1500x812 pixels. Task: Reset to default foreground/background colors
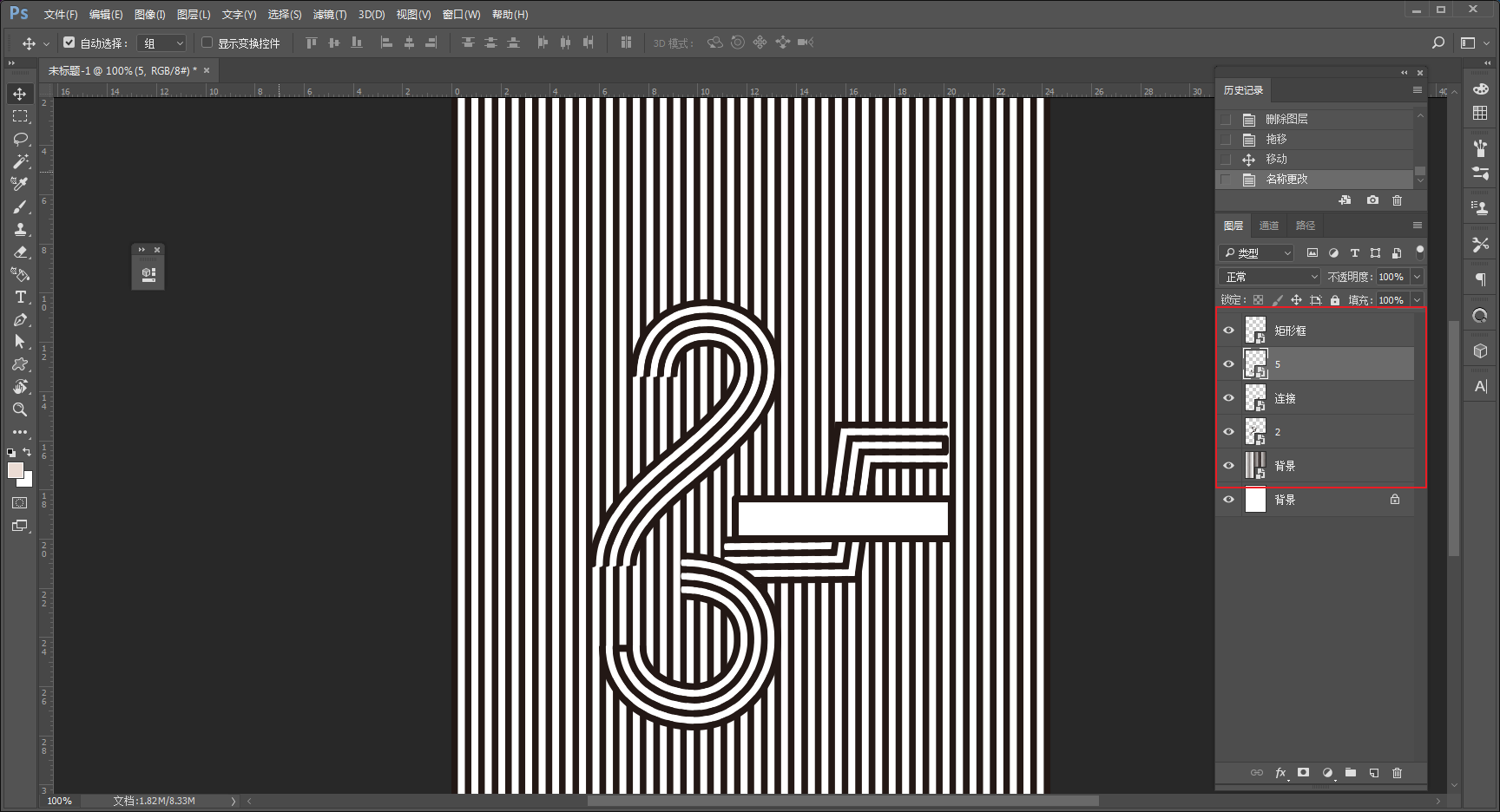coord(11,452)
